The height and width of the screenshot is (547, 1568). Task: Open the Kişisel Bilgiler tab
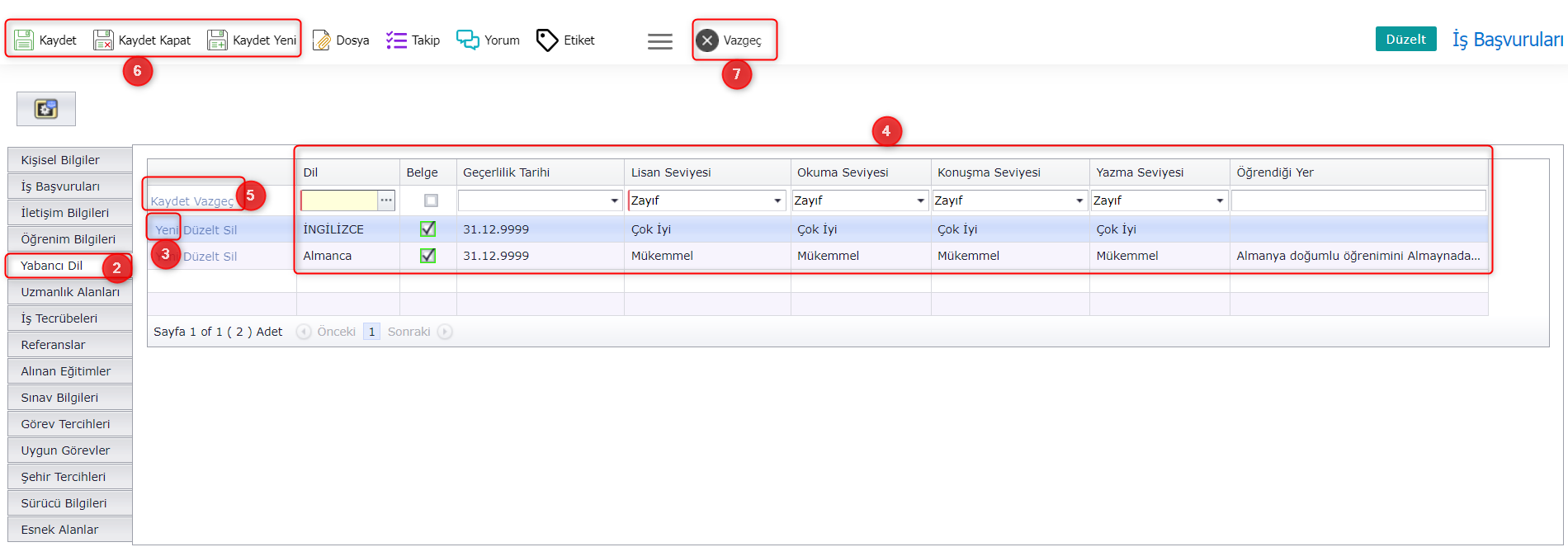tap(70, 160)
